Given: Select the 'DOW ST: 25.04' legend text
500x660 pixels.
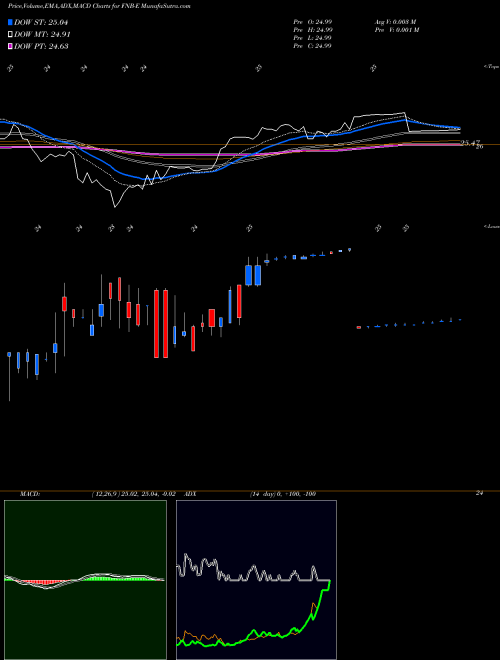Looking at the screenshot, I should [x=41, y=22].
